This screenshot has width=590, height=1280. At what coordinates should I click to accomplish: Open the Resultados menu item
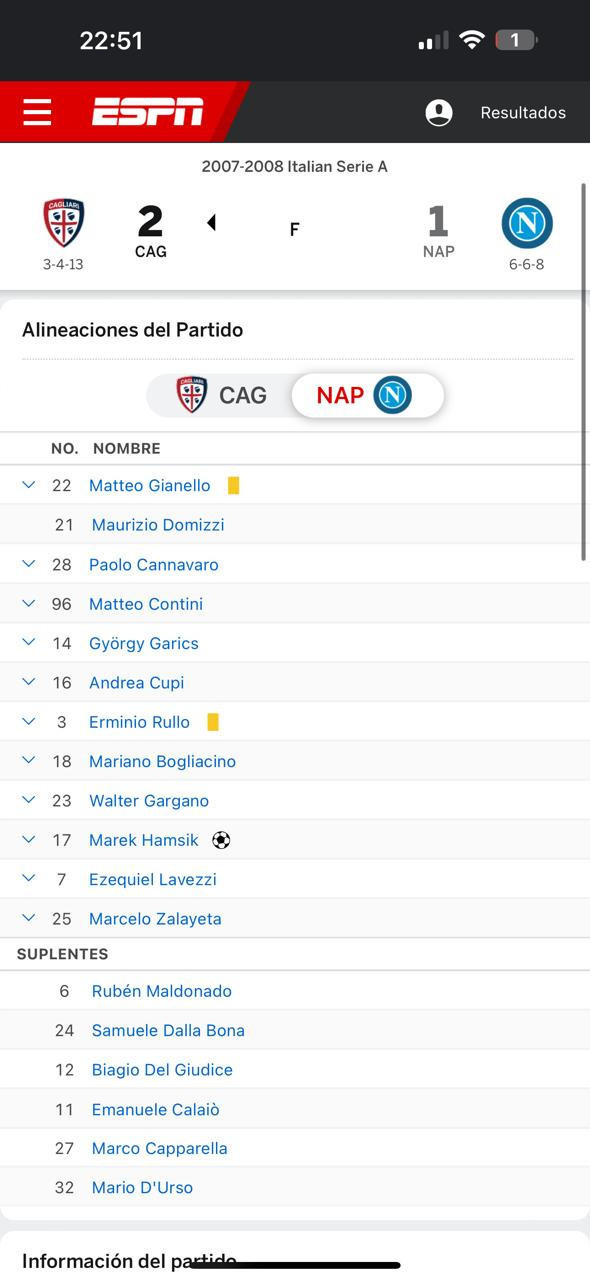523,113
